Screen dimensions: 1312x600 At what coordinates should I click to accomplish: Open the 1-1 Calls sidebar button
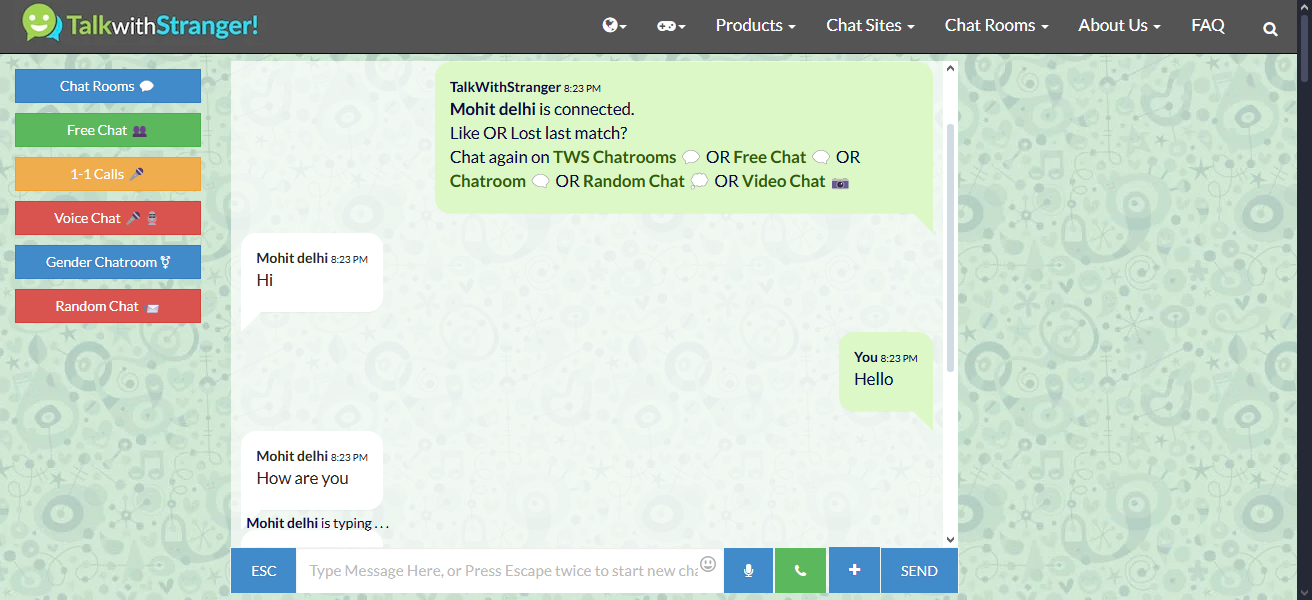(108, 174)
